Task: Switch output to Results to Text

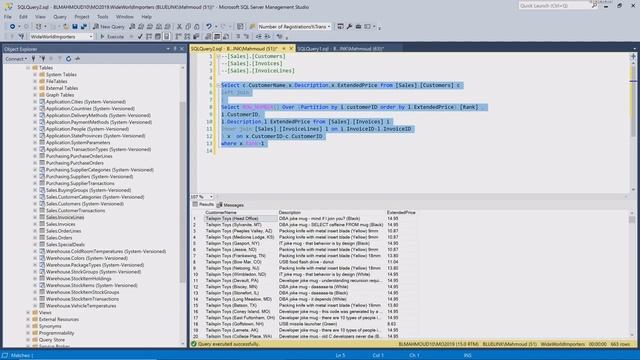Action: pos(208,36)
